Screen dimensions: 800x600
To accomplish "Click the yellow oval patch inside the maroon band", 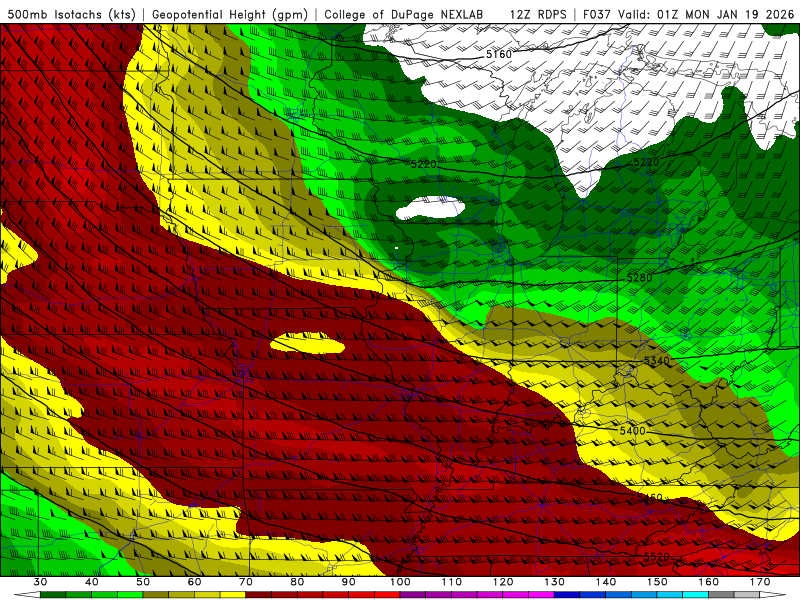I will pos(307,343).
